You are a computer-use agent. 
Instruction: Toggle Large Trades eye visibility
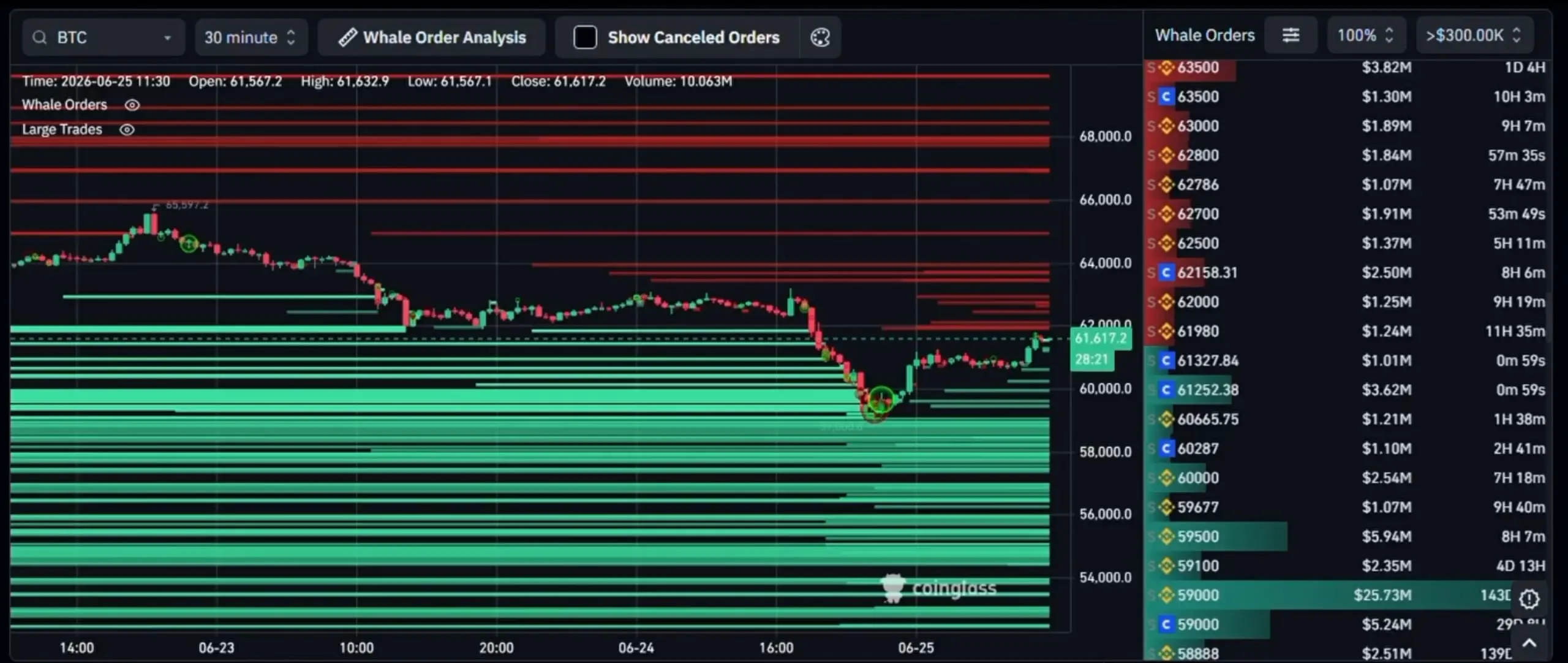click(x=127, y=130)
